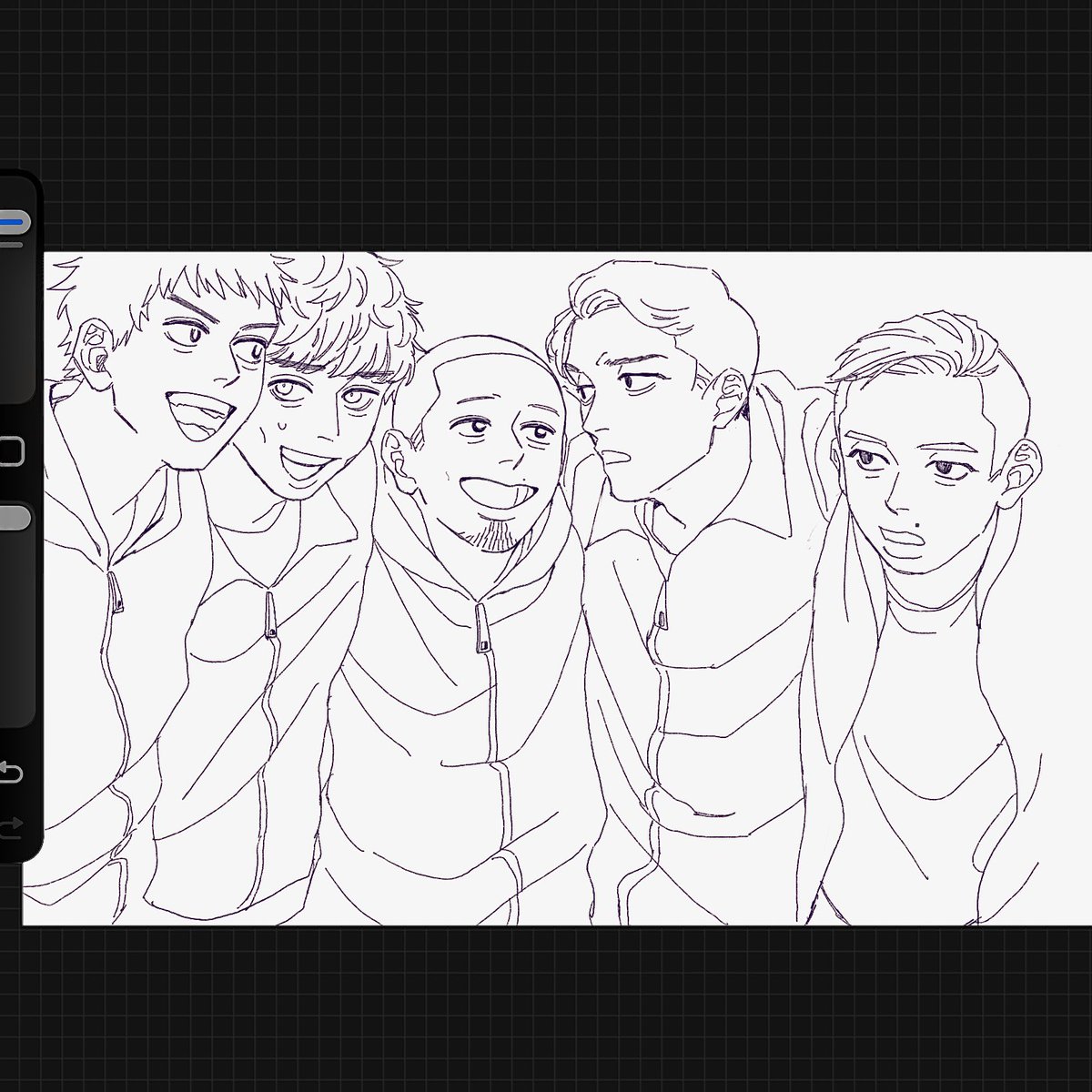The height and width of the screenshot is (1092, 1092).
Task: Click the blue brush size slider handle
Action: (x=15, y=221)
